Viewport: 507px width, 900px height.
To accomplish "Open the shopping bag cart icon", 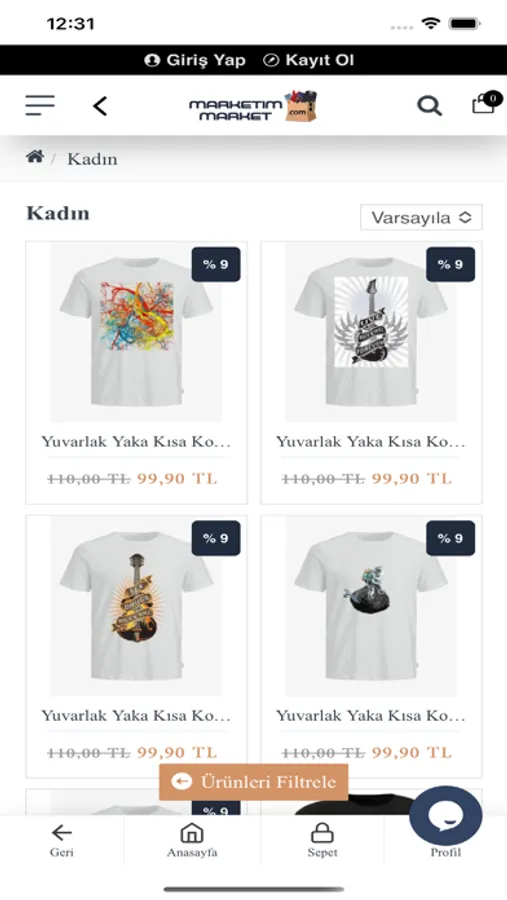I will point(486,103).
